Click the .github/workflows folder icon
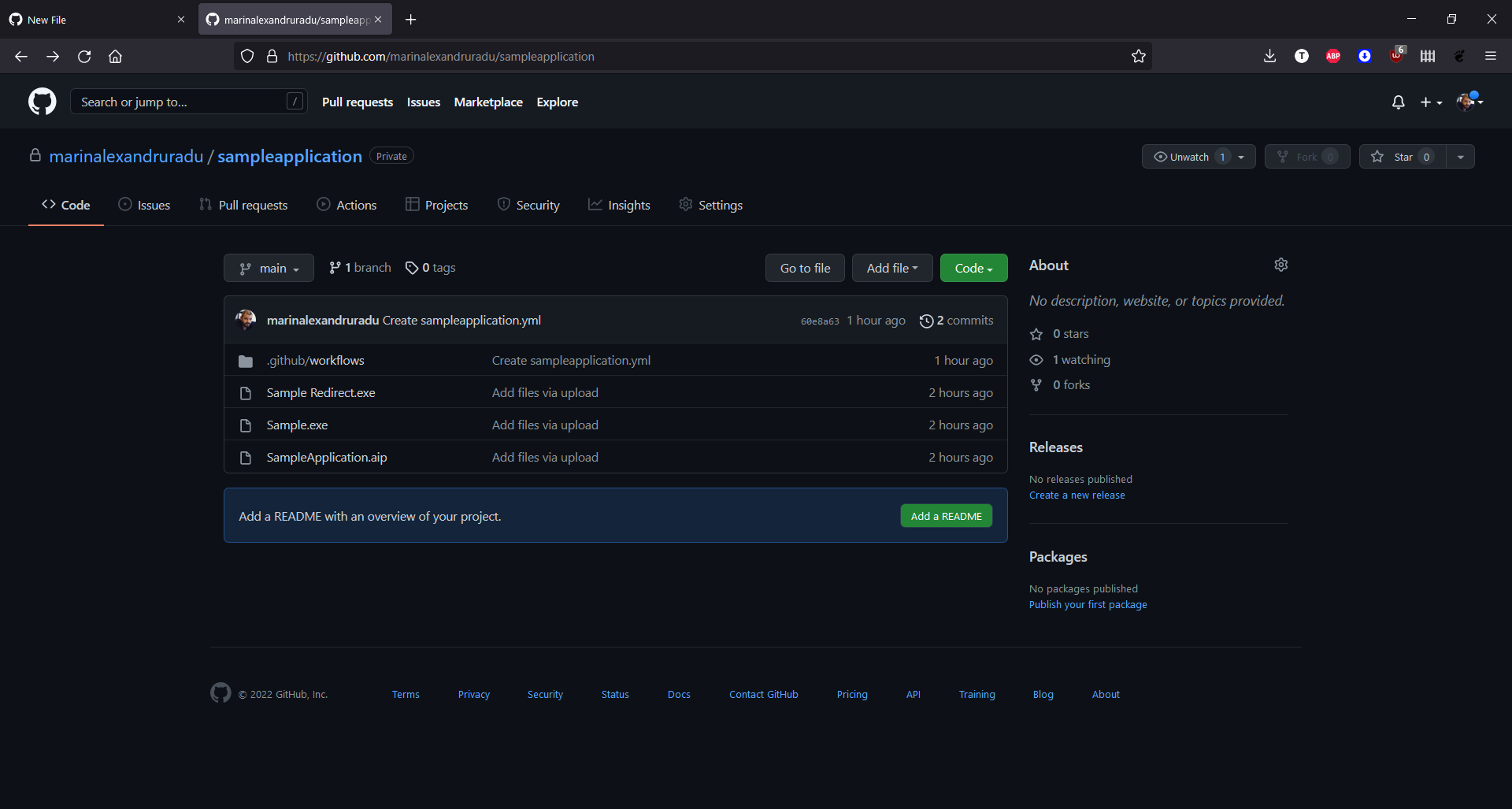 click(246, 361)
